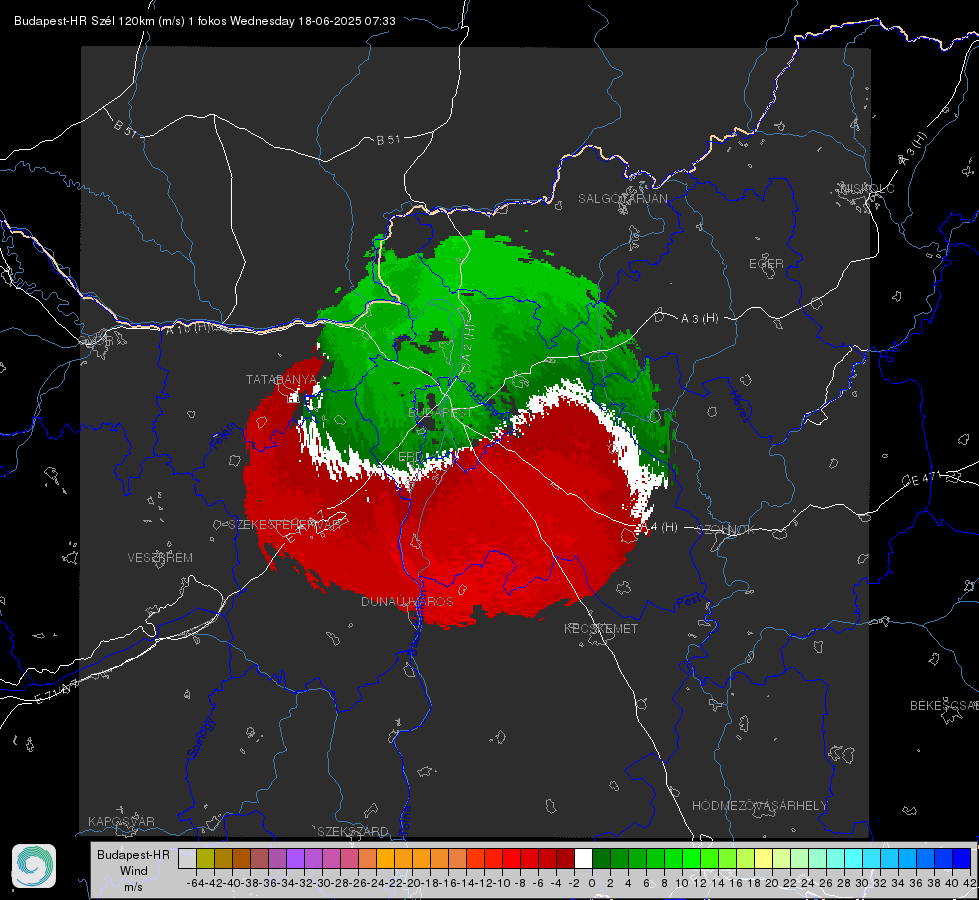The width and height of the screenshot is (979, 900).
Task: Click the SZEKESFEHERVAR city label
Action: [287, 525]
